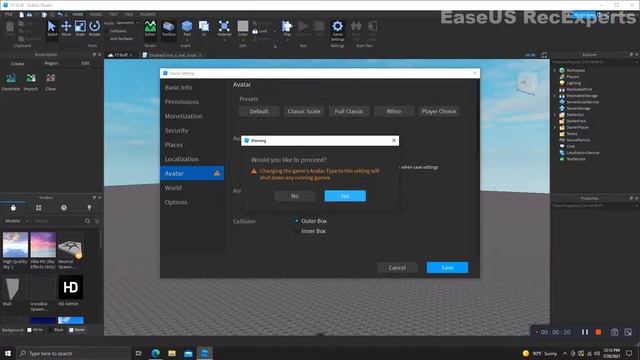
Task: Toggle Join Surfaces option in ribbon
Action: point(120,38)
